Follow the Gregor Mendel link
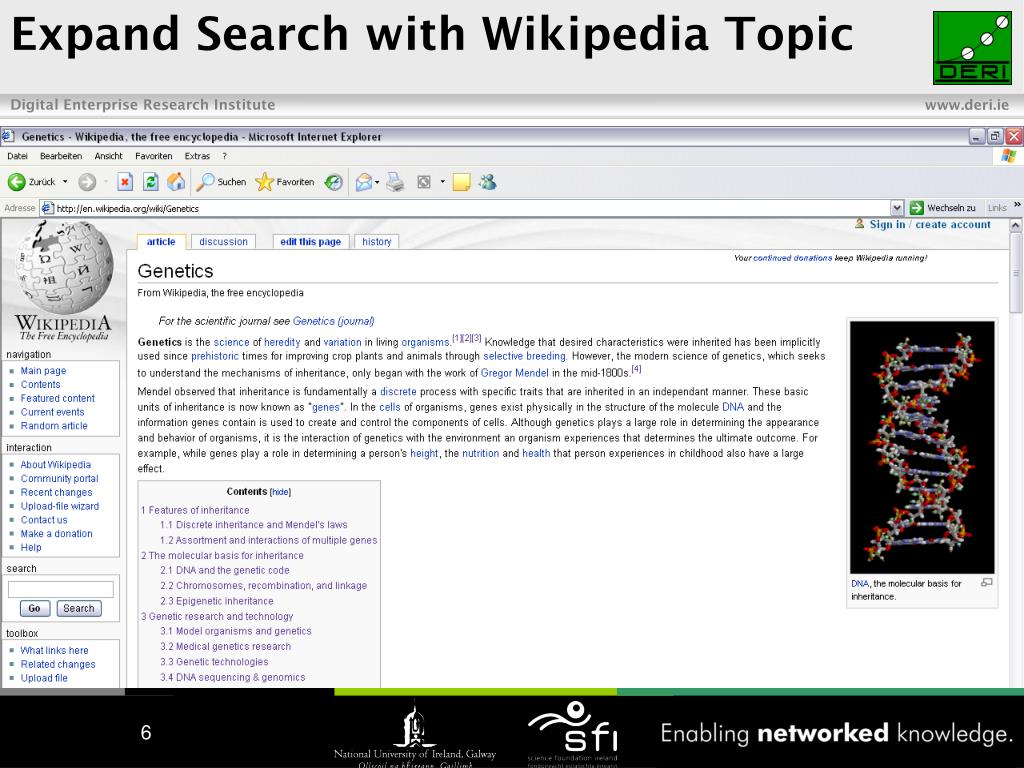The height and width of the screenshot is (768, 1024). click(515, 373)
